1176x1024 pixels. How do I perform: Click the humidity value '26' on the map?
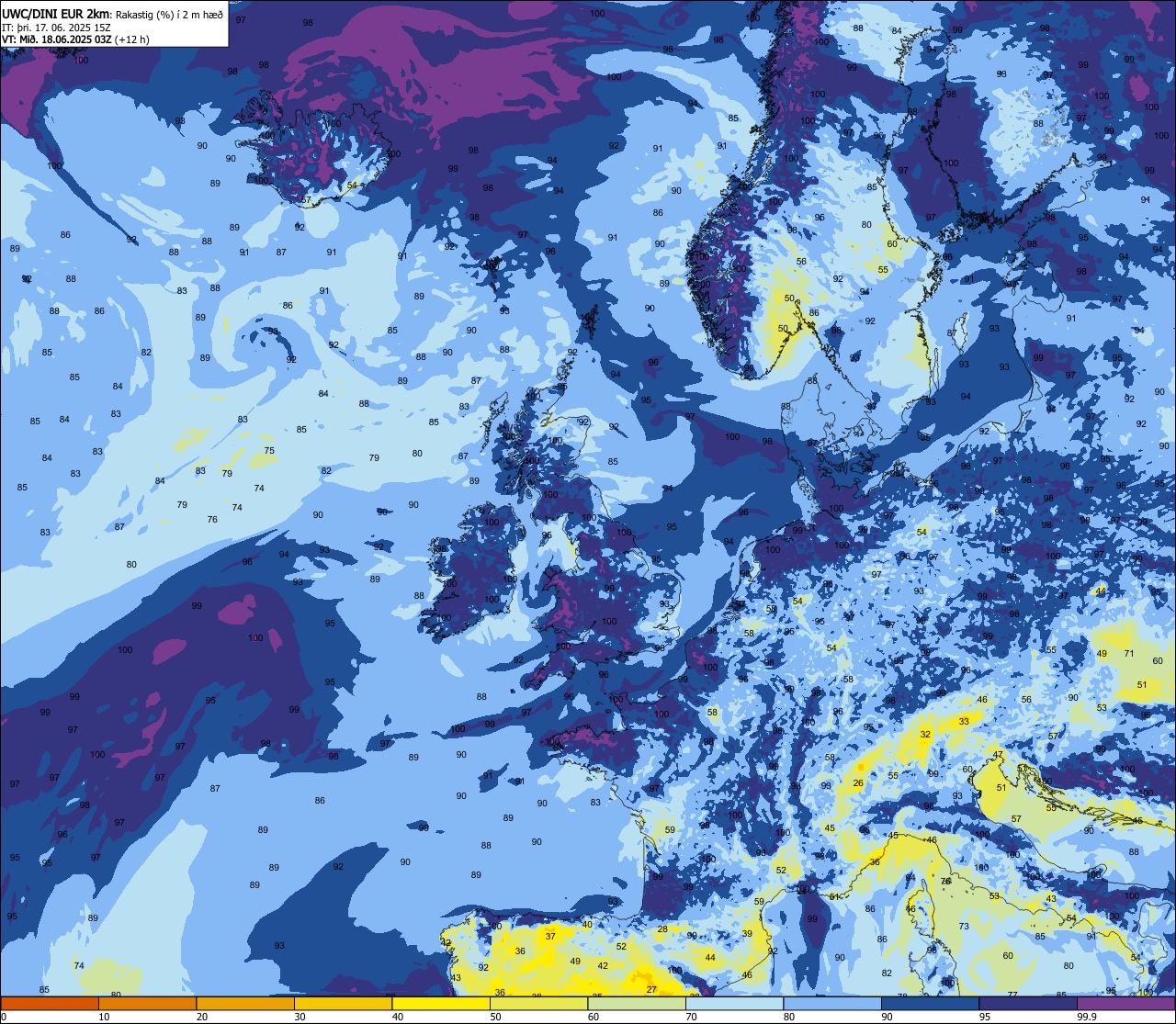click(858, 783)
